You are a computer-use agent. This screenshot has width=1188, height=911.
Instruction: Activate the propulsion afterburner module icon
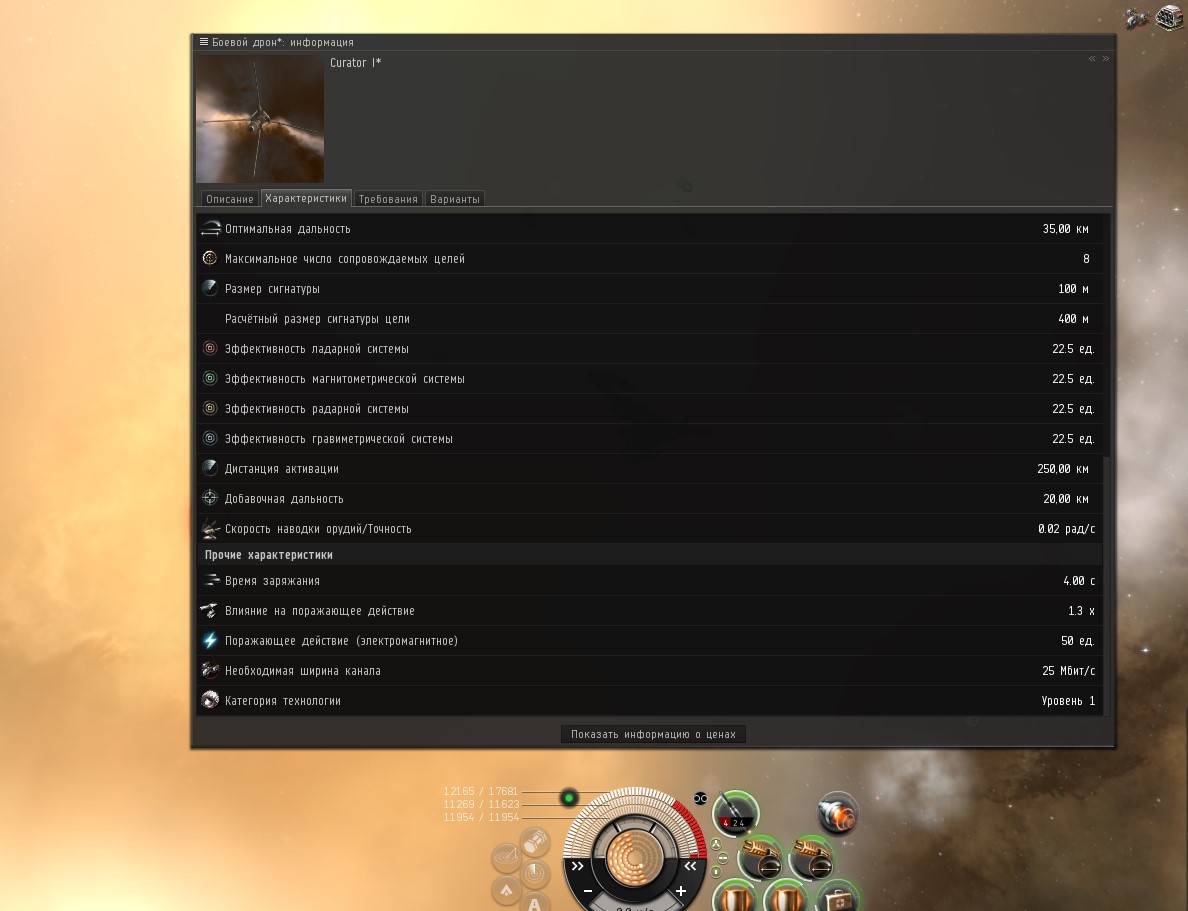click(x=837, y=814)
